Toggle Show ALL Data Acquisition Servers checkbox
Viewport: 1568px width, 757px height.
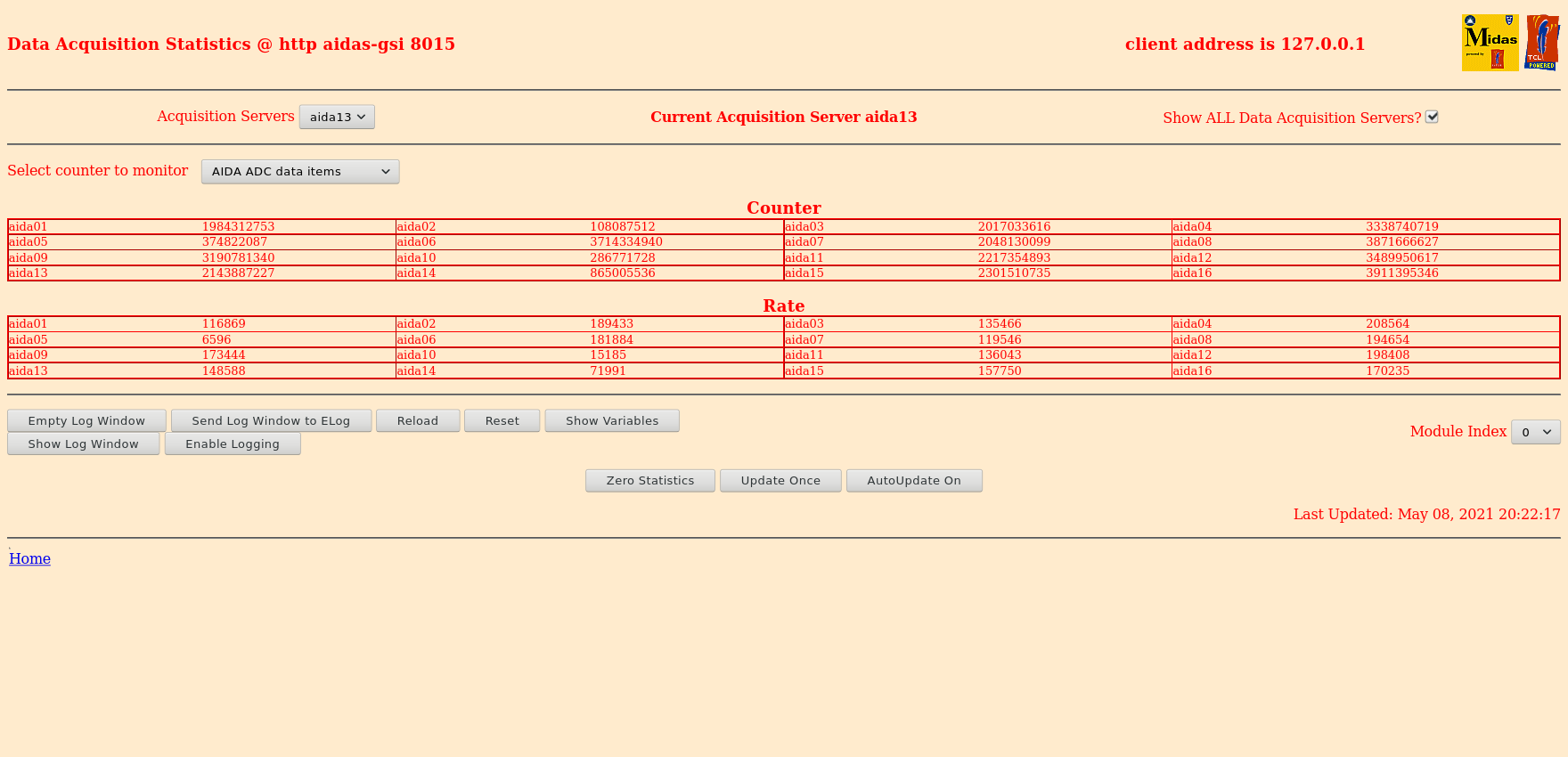[x=1432, y=117]
